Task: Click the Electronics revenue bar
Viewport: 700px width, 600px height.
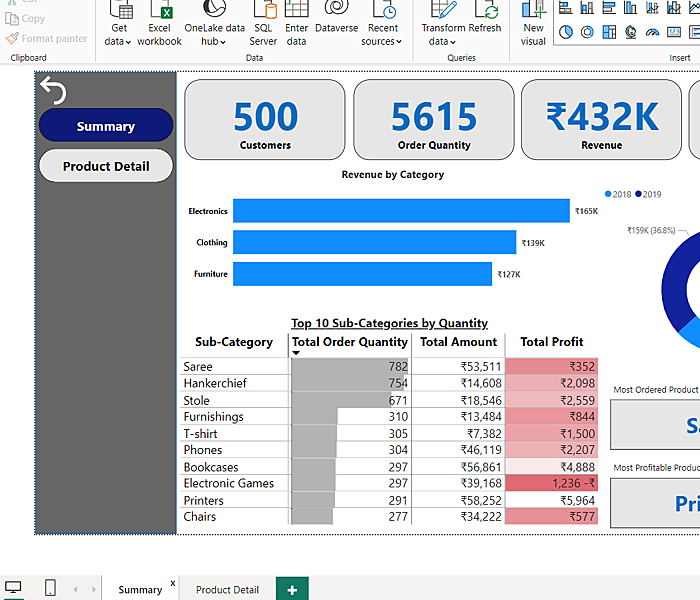Action: 400,211
